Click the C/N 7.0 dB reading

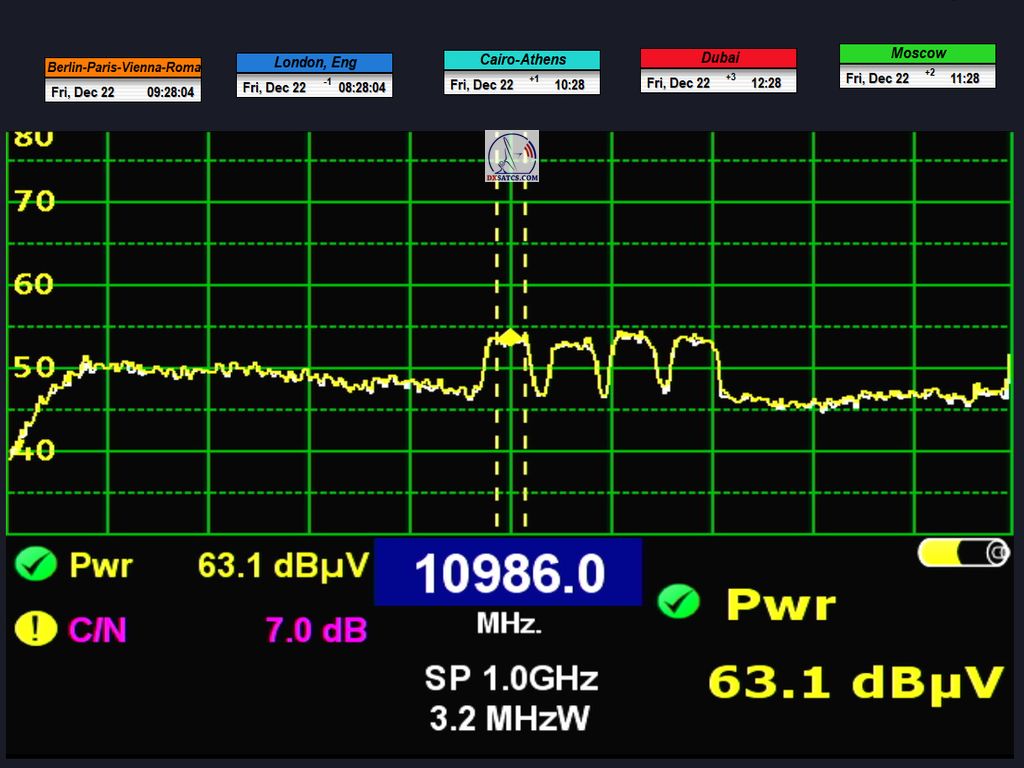[316, 630]
